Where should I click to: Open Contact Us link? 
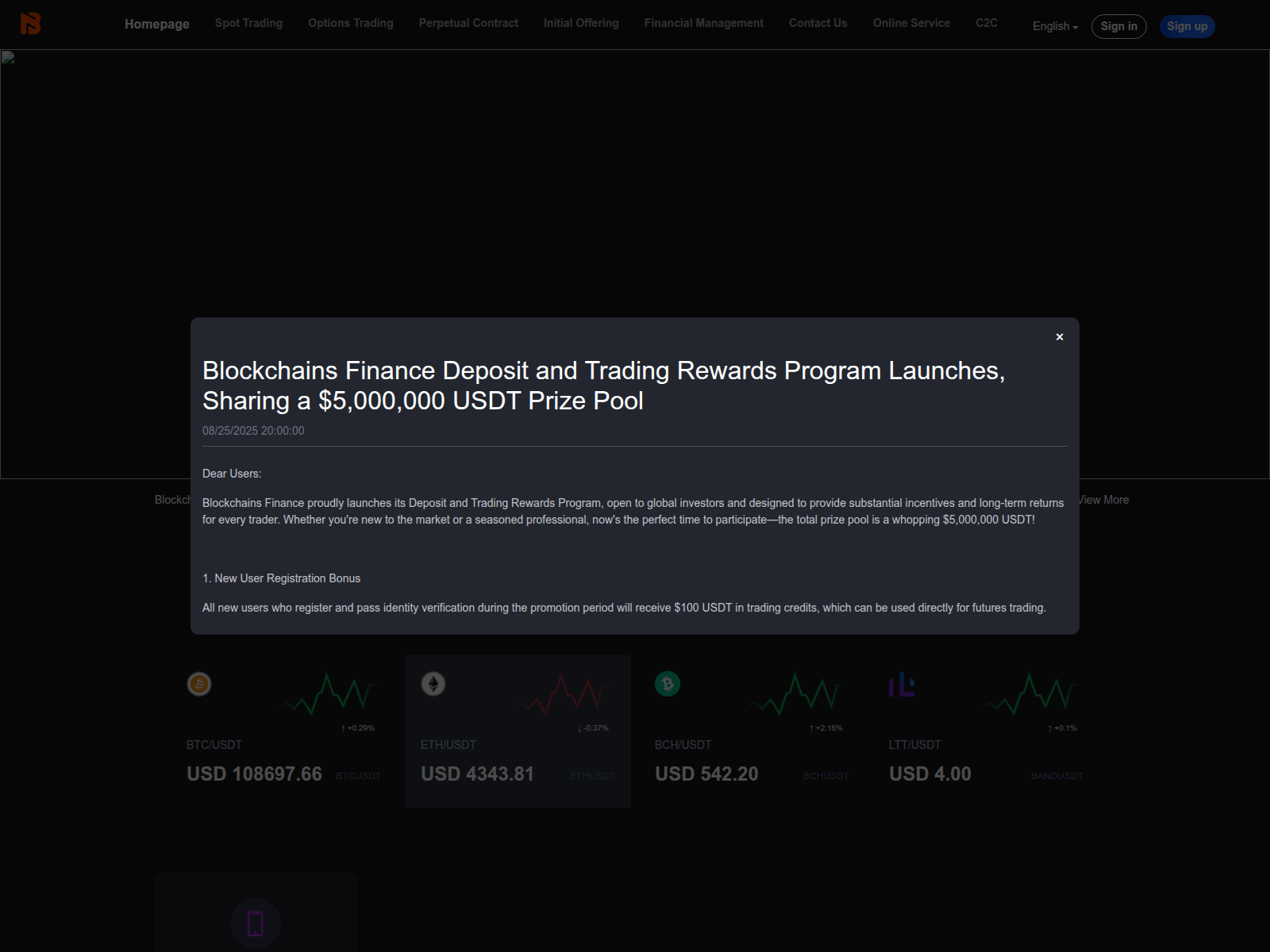[x=818, y=23]
